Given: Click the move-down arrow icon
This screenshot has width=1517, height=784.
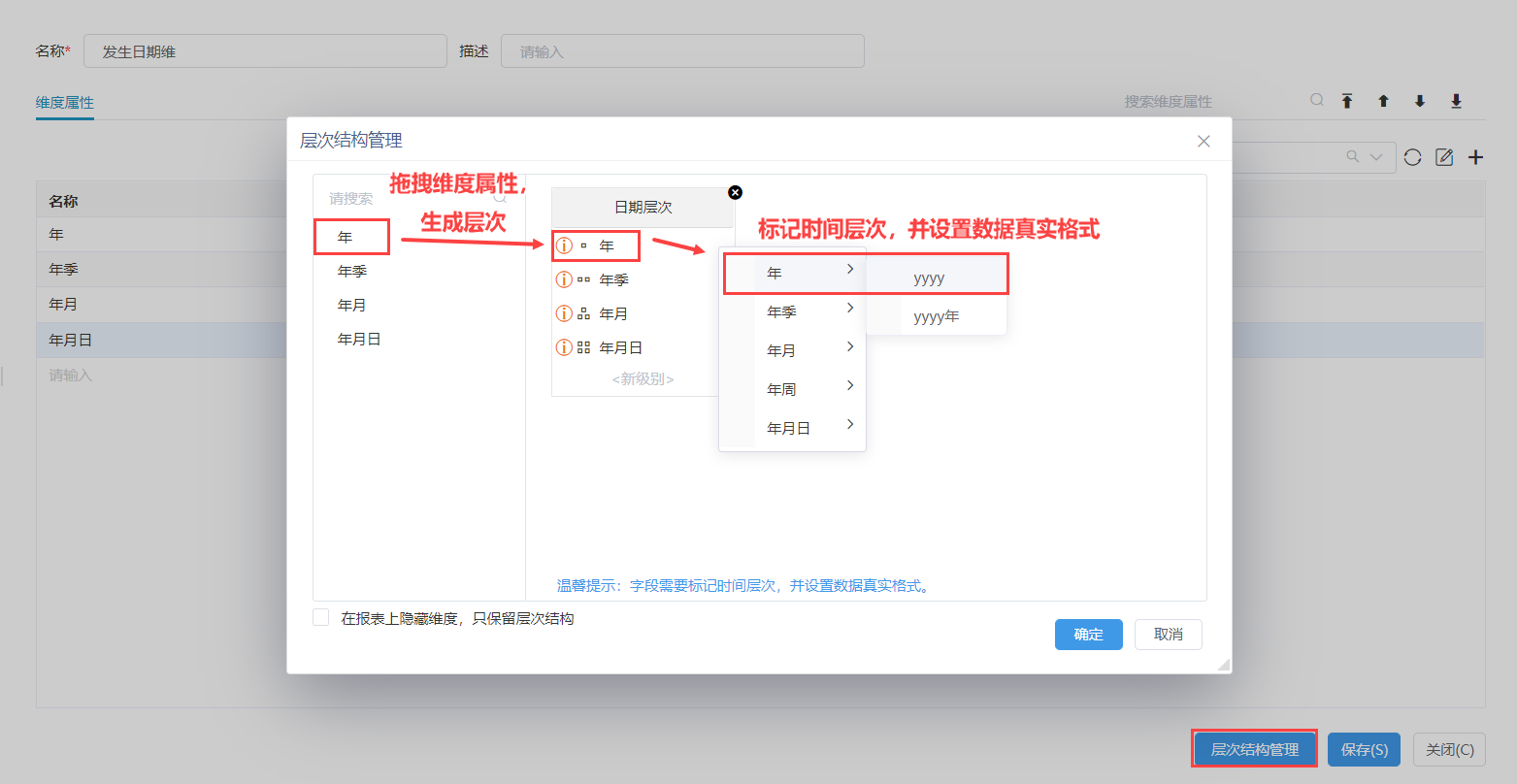Looking at the screenshot, I should point(1420,101).
